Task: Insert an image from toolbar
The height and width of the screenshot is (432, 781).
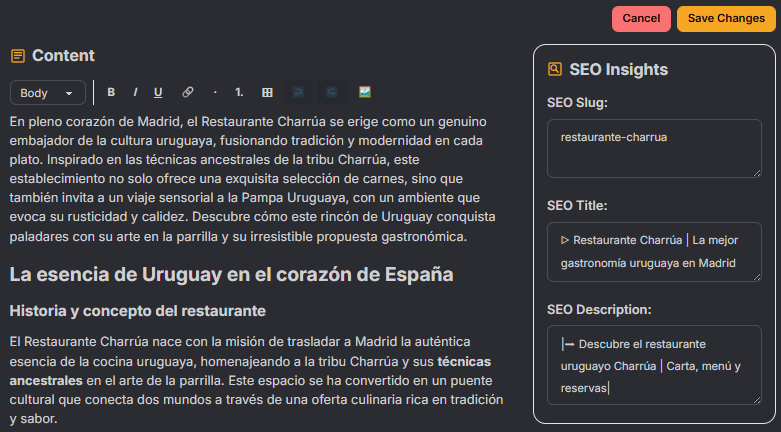Action: [365, 92]
